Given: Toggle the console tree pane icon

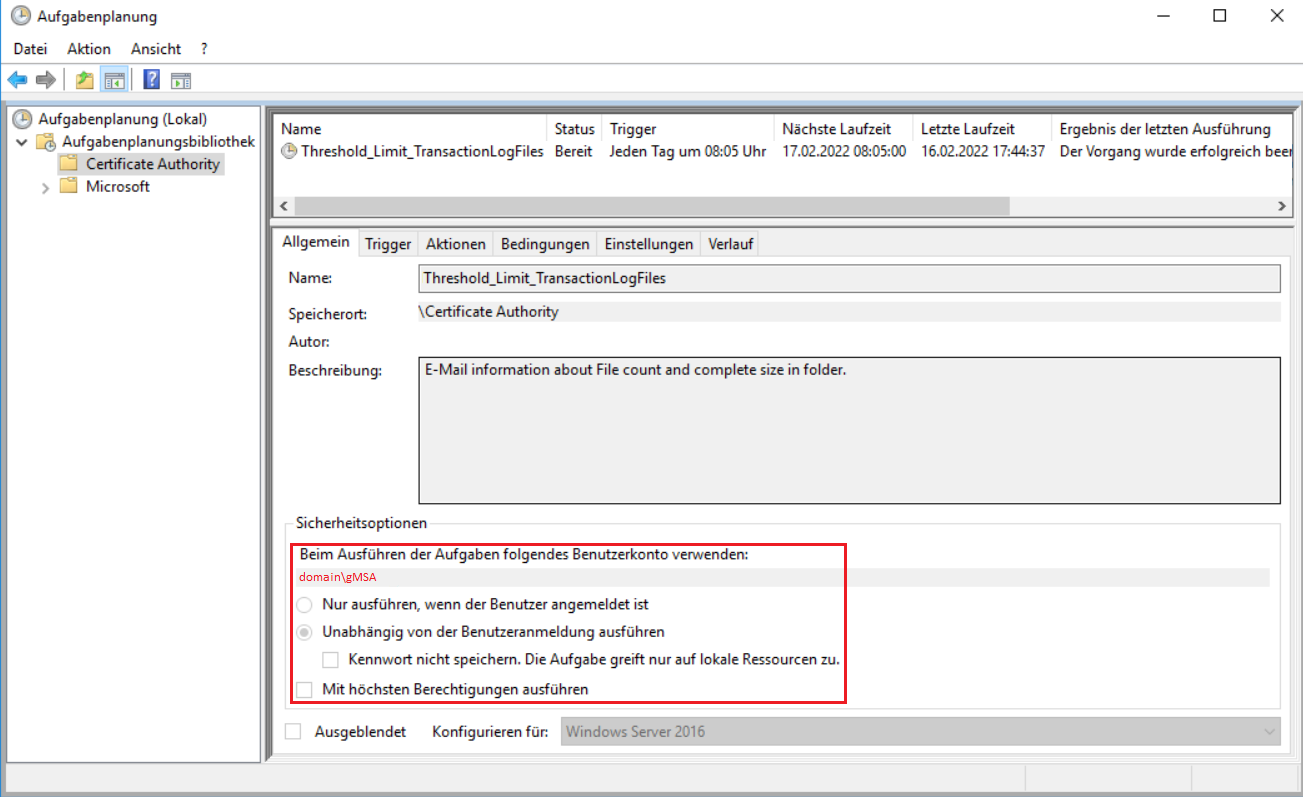Looking at the screenshot, I should click(115, 80).
